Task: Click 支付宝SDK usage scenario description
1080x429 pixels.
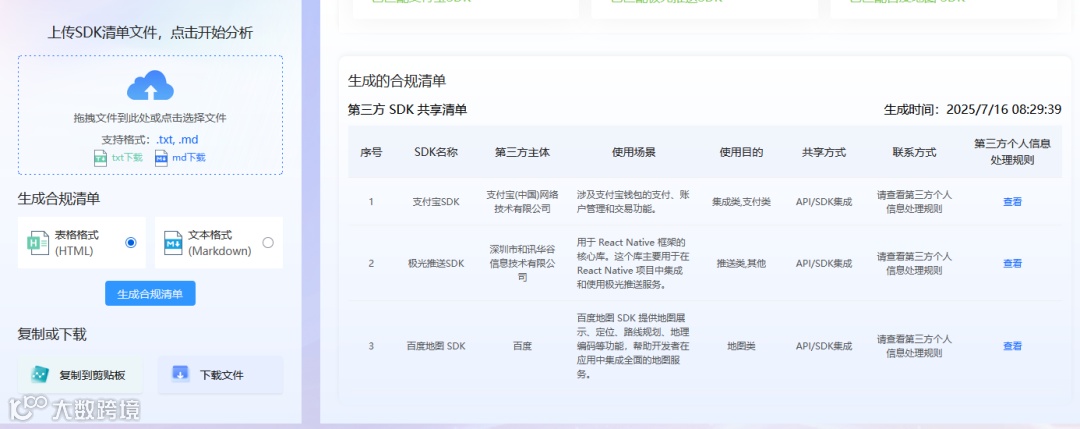Action: (634, 201)
